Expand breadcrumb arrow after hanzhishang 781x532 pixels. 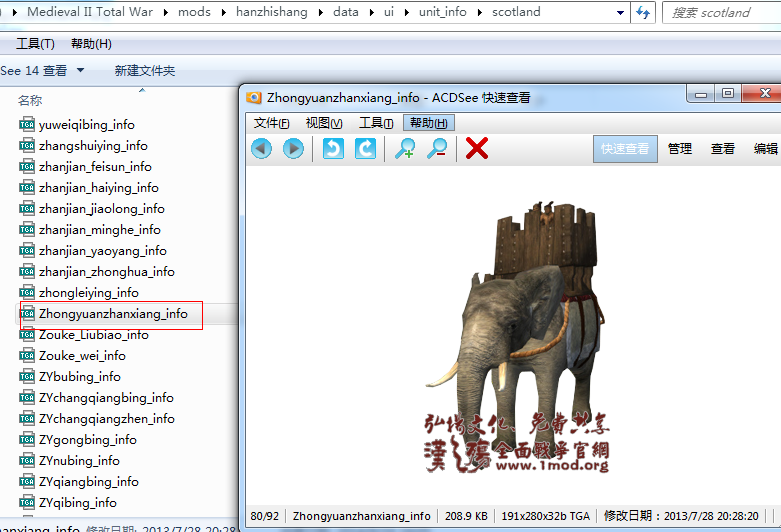coord(321,12)
